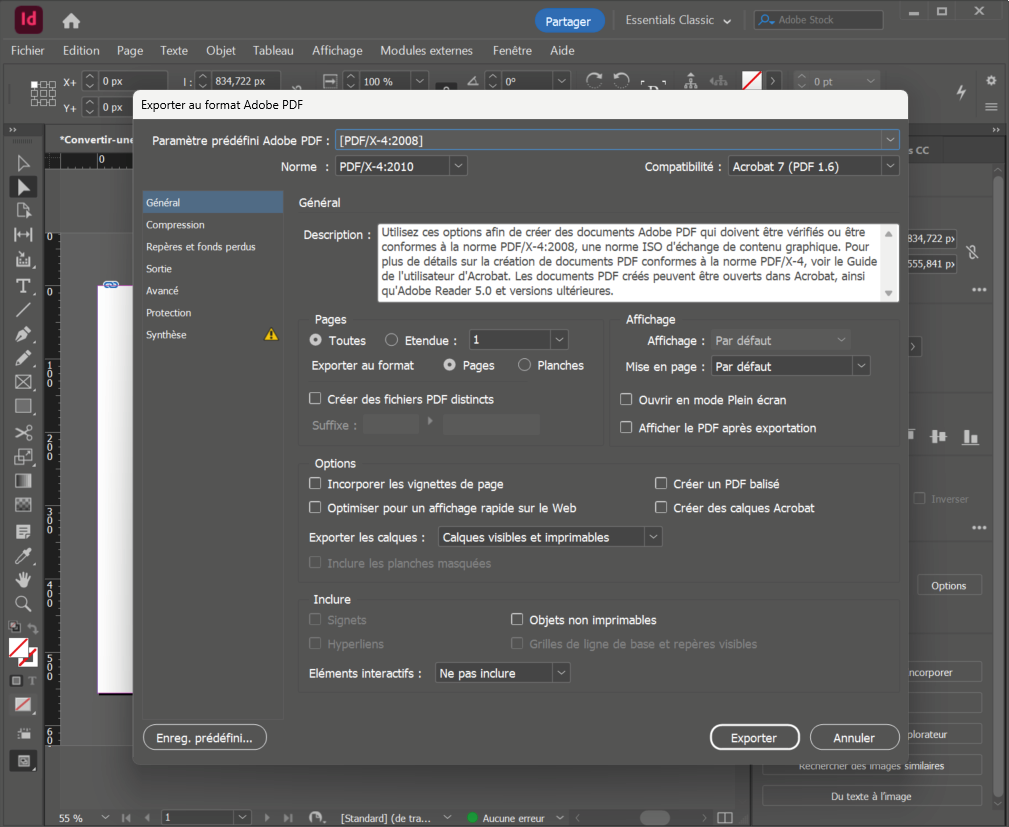The height and width of the screenshot is (827, 1009).
Task: Select the Zoom magnifier tool
Action: click(23, 603)
